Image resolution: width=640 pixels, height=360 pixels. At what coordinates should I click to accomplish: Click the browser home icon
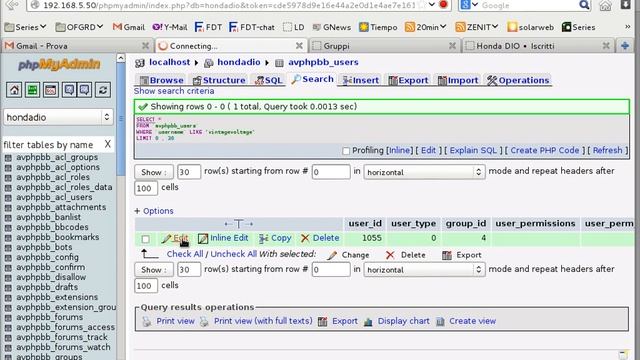(x=605, y=5)
